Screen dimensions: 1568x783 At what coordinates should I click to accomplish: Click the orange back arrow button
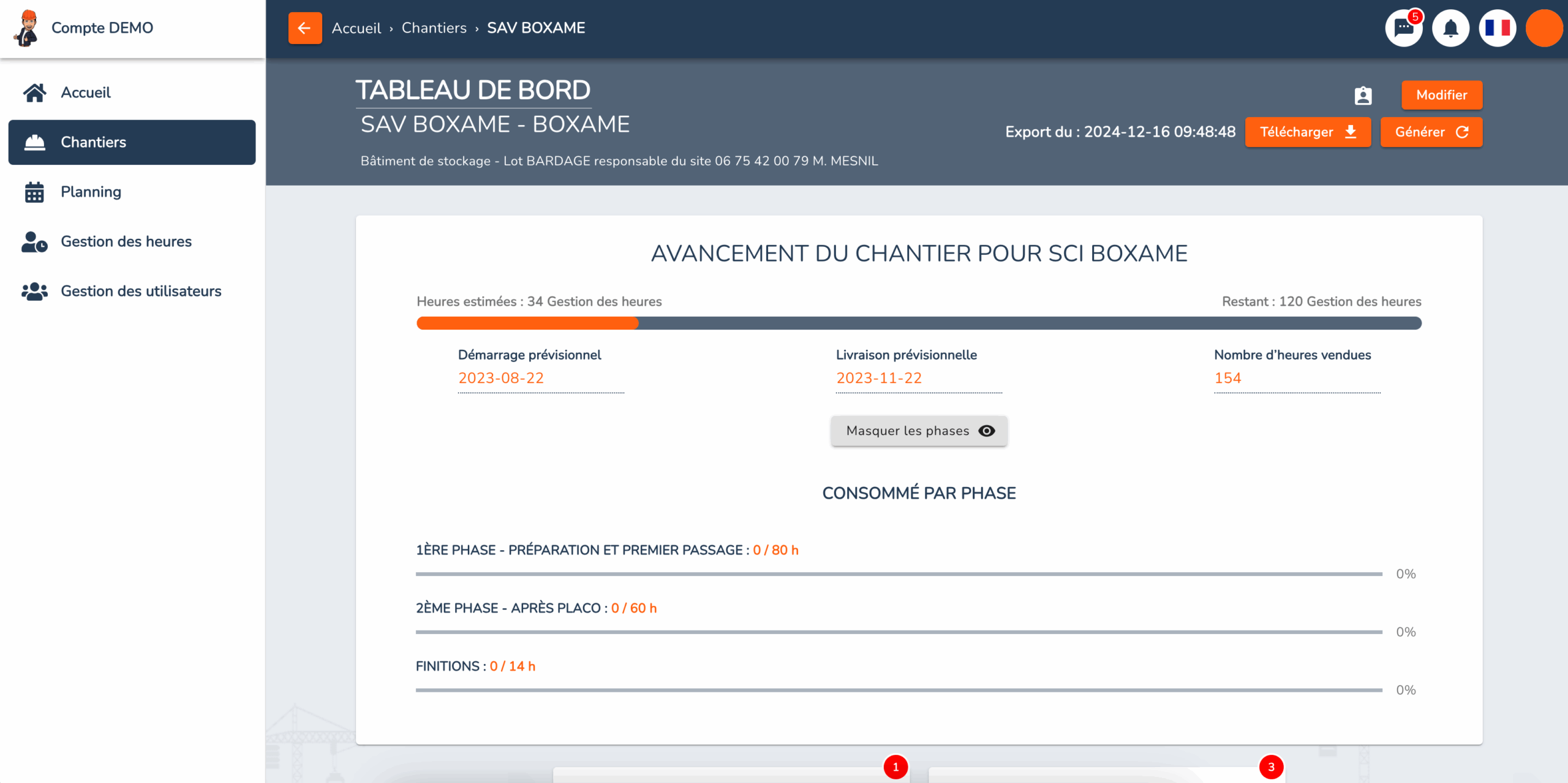point(304,28)
